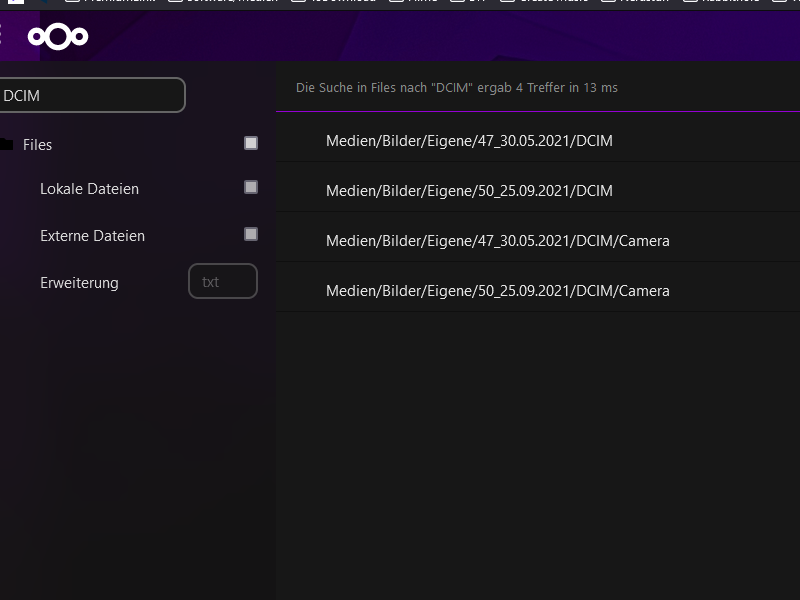Click the Erweiterung label
This screenshot has height=600, width=800.
tap(79, 283)
